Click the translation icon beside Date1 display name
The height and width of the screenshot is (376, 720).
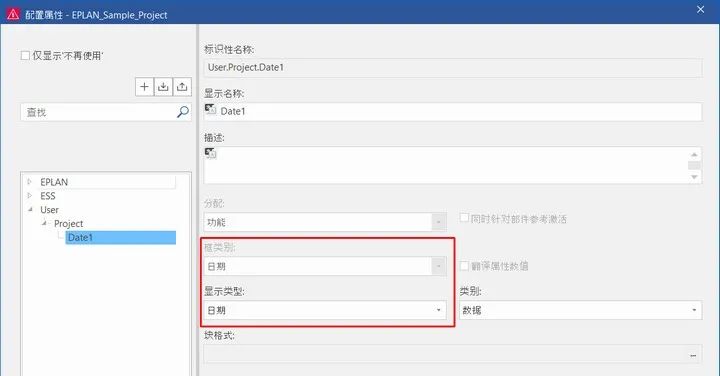pos(210,109)
